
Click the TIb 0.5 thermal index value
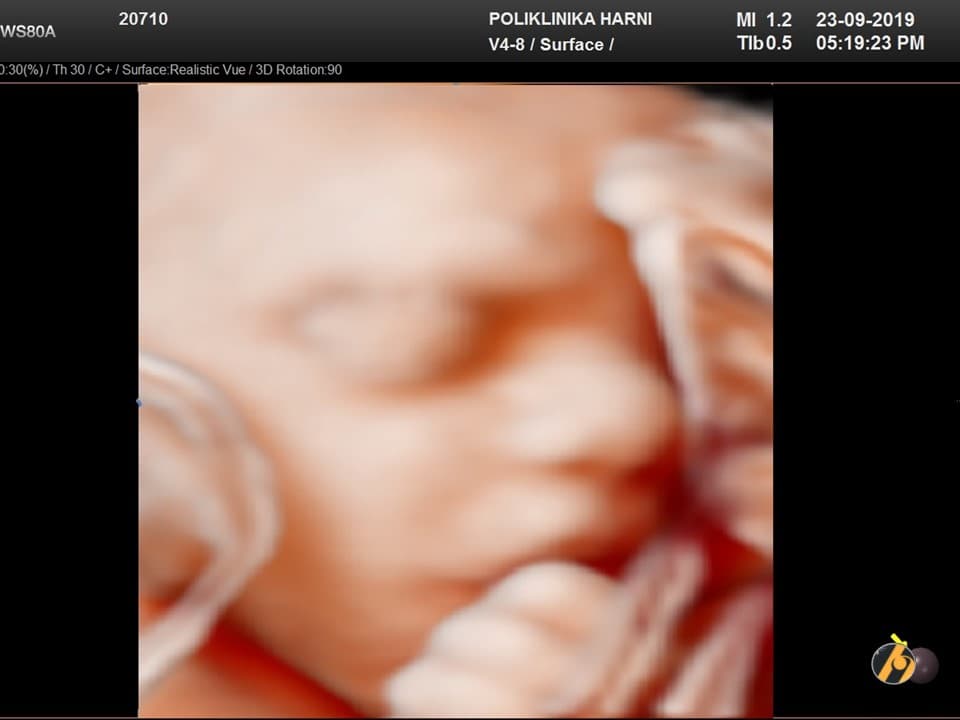pos(763,43)
